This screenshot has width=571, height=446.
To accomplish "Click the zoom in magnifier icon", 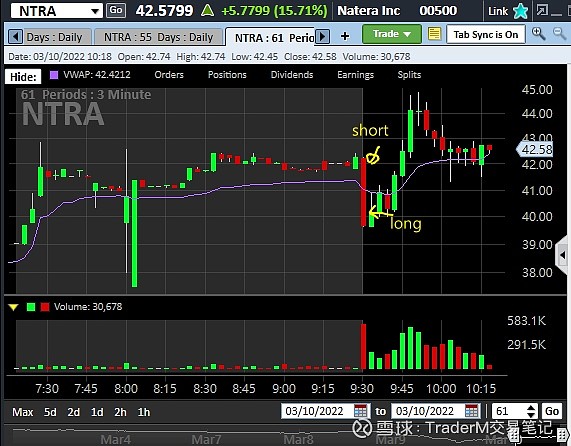I will coord(538,33).
